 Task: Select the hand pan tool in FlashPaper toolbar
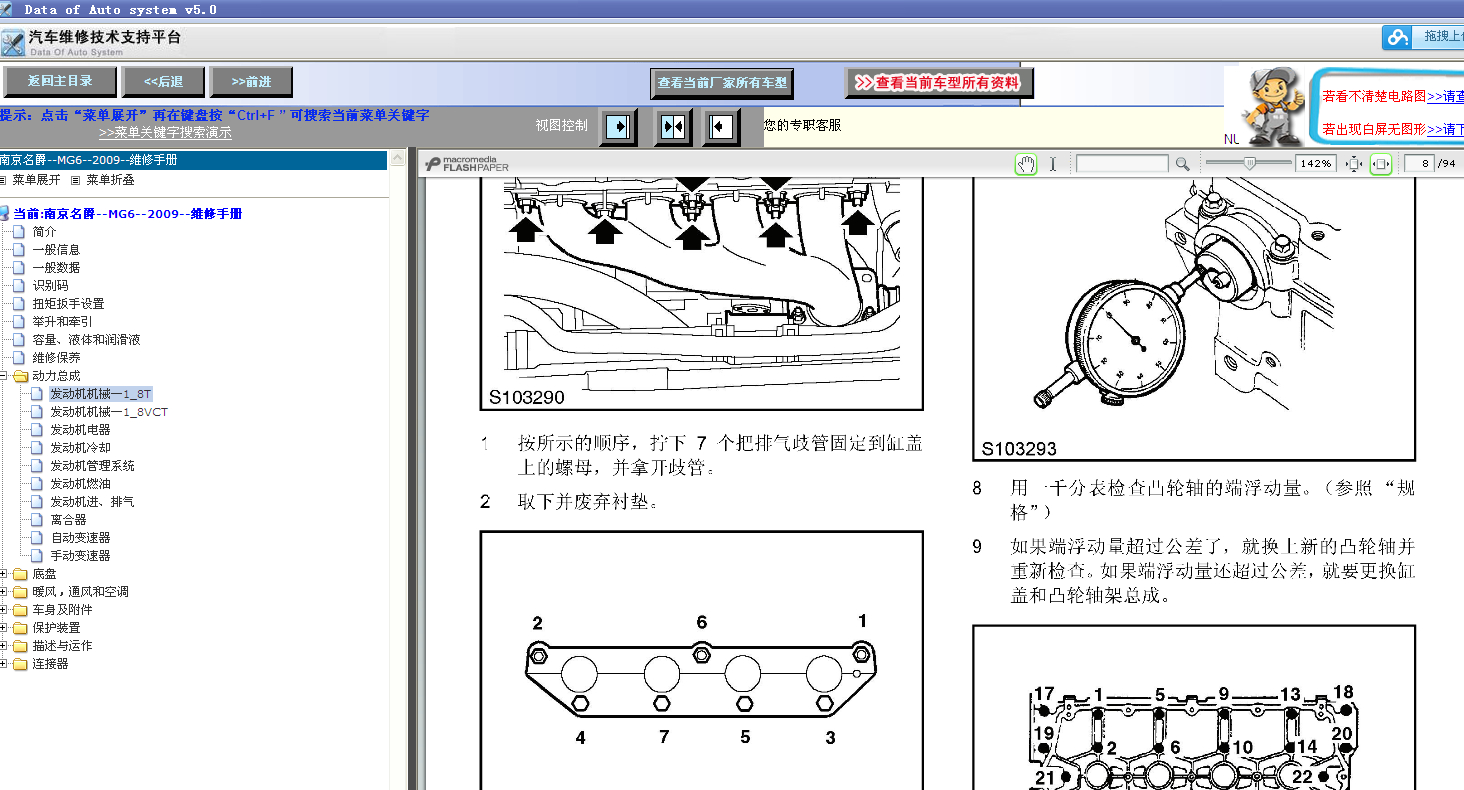[1026, 164]
